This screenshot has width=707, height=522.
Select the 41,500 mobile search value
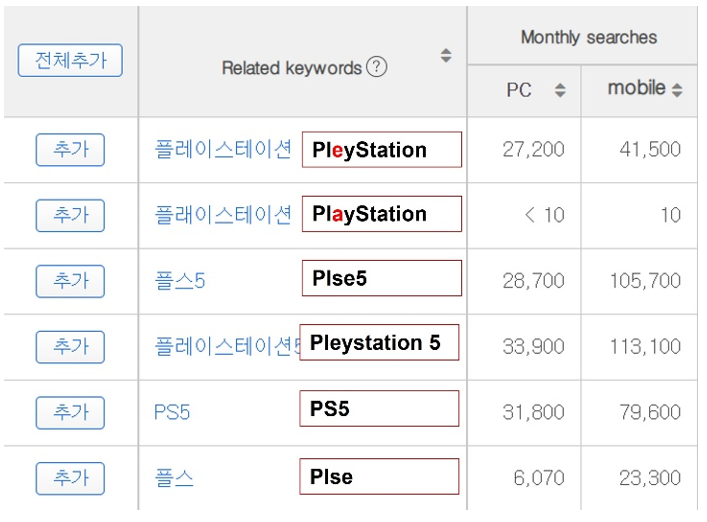pos(650,149)
